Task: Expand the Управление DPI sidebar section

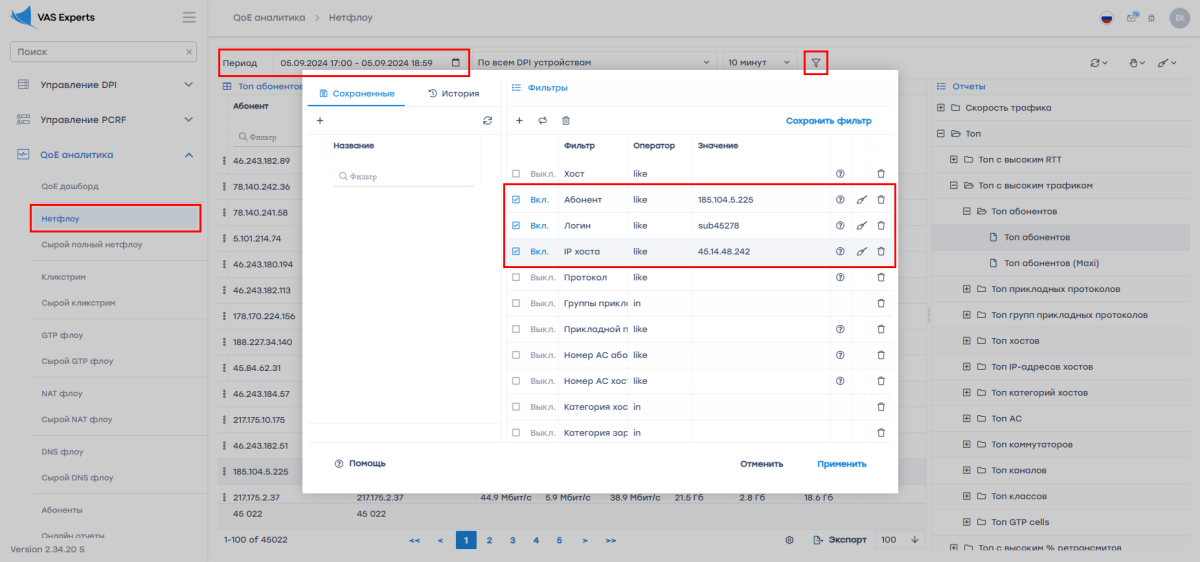Action: pos(105,84)
